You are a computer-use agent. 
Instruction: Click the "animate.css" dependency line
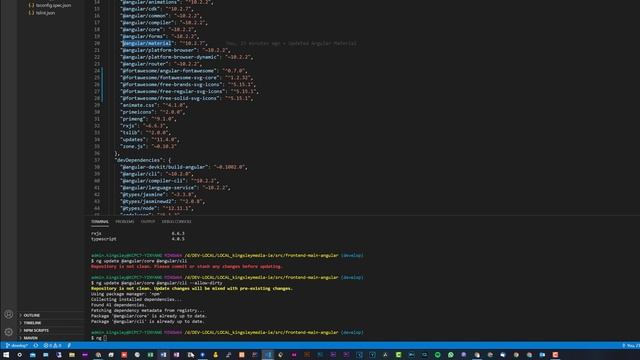point(154,105)
